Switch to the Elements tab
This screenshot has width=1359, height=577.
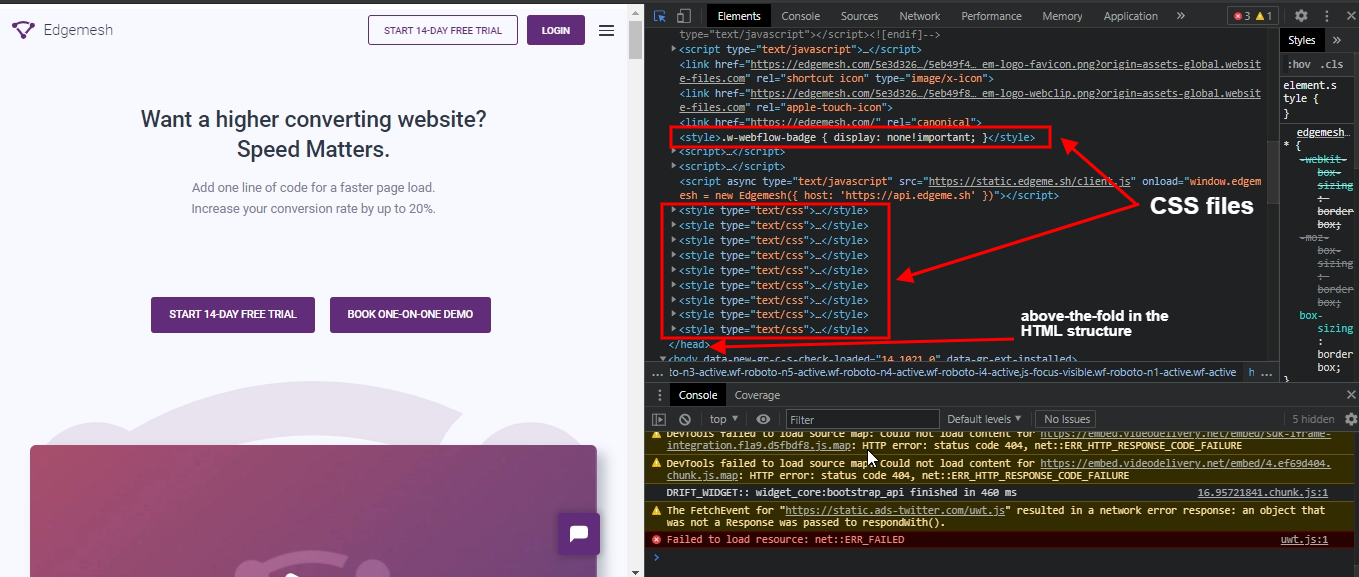point(739,16)
